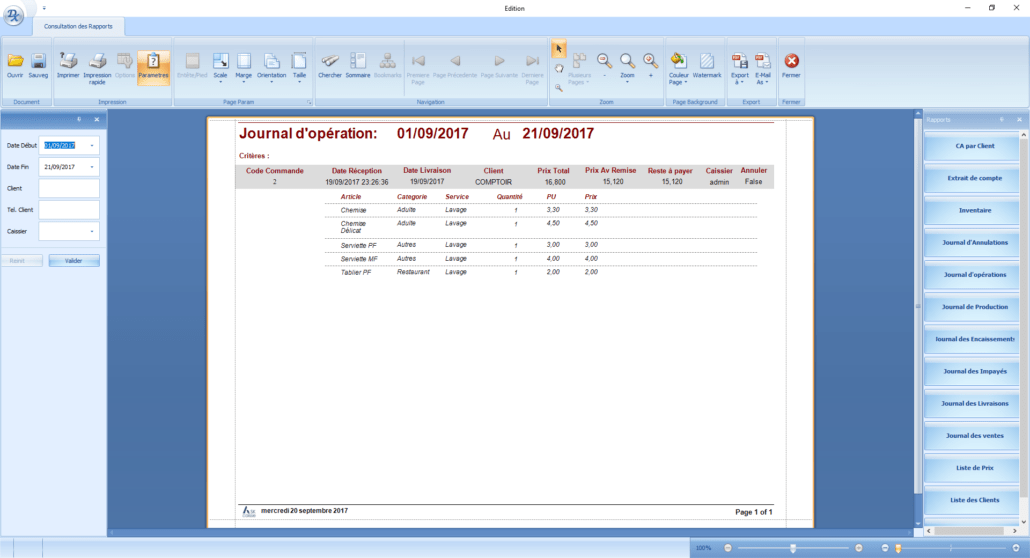Pin the parameters side panel
The height and width of the screenshot is (558, 1030).
pos(79,120)
